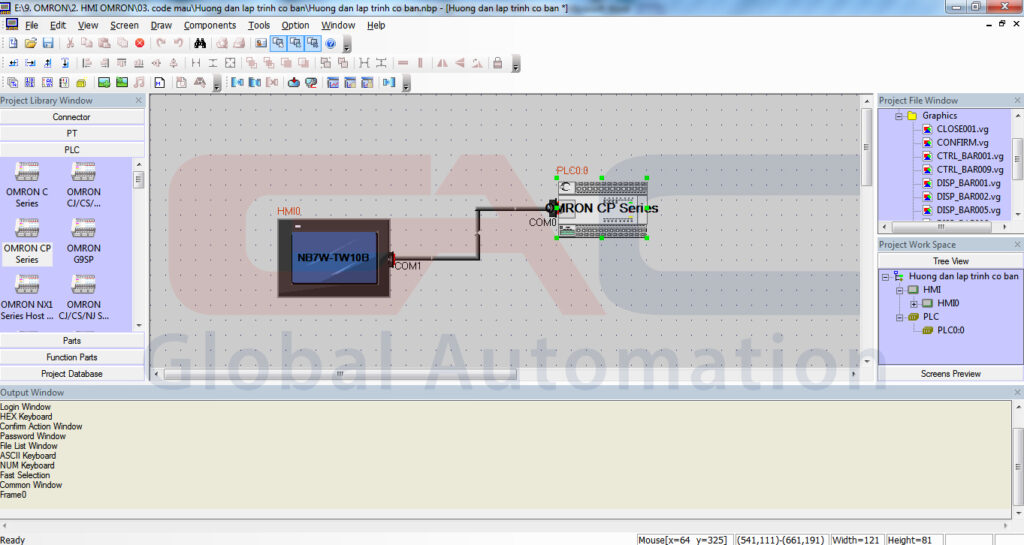Screen dimensions: 1024x545
Task: Click the Align left toolbar icon
Action: [87, 63]
